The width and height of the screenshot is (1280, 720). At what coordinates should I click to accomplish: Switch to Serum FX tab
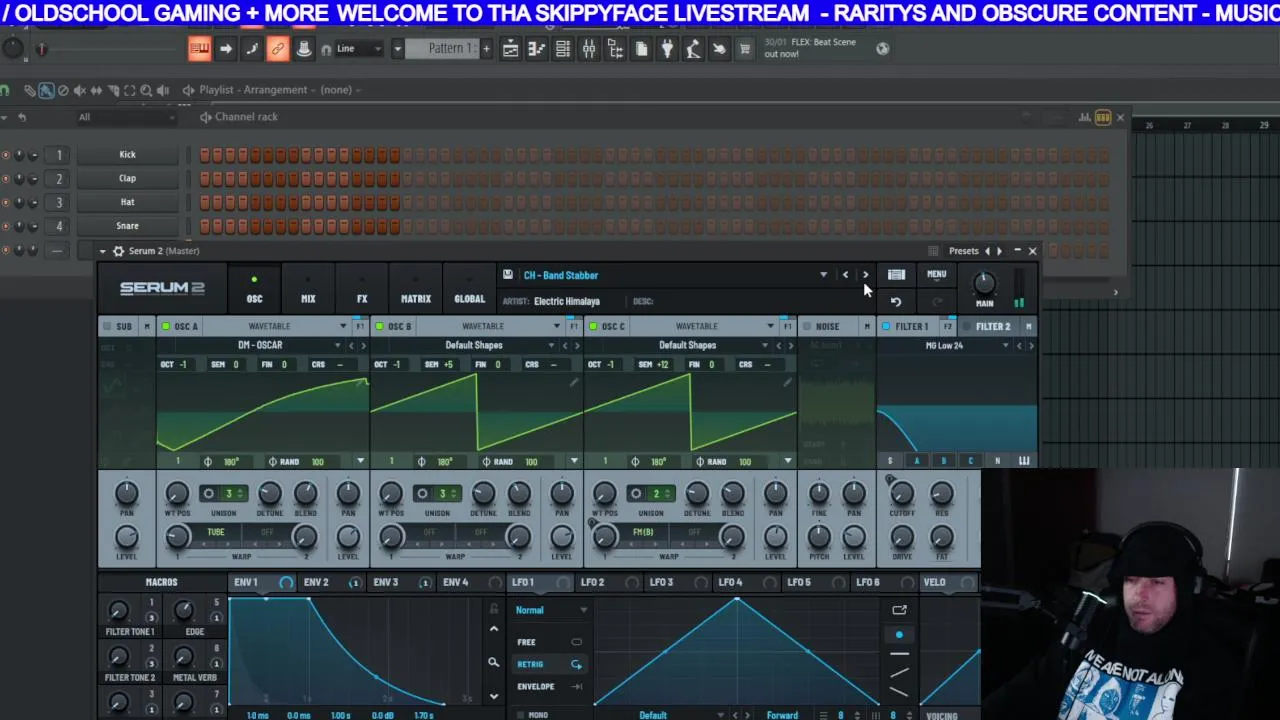click(362, 288)
